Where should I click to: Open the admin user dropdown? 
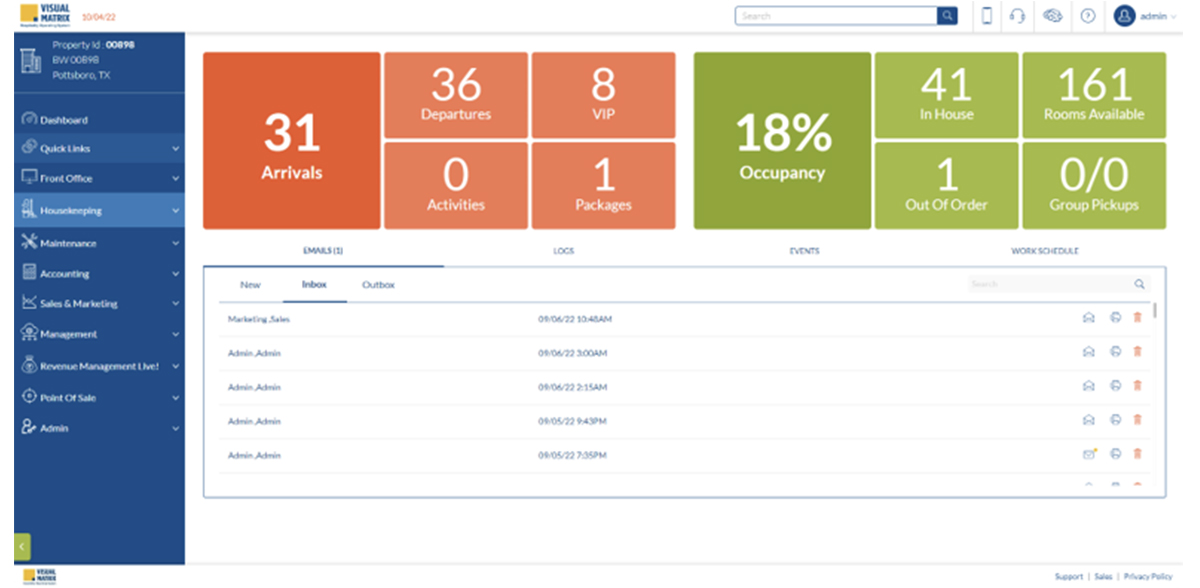pyautogui.click(x=1146, y=16)
